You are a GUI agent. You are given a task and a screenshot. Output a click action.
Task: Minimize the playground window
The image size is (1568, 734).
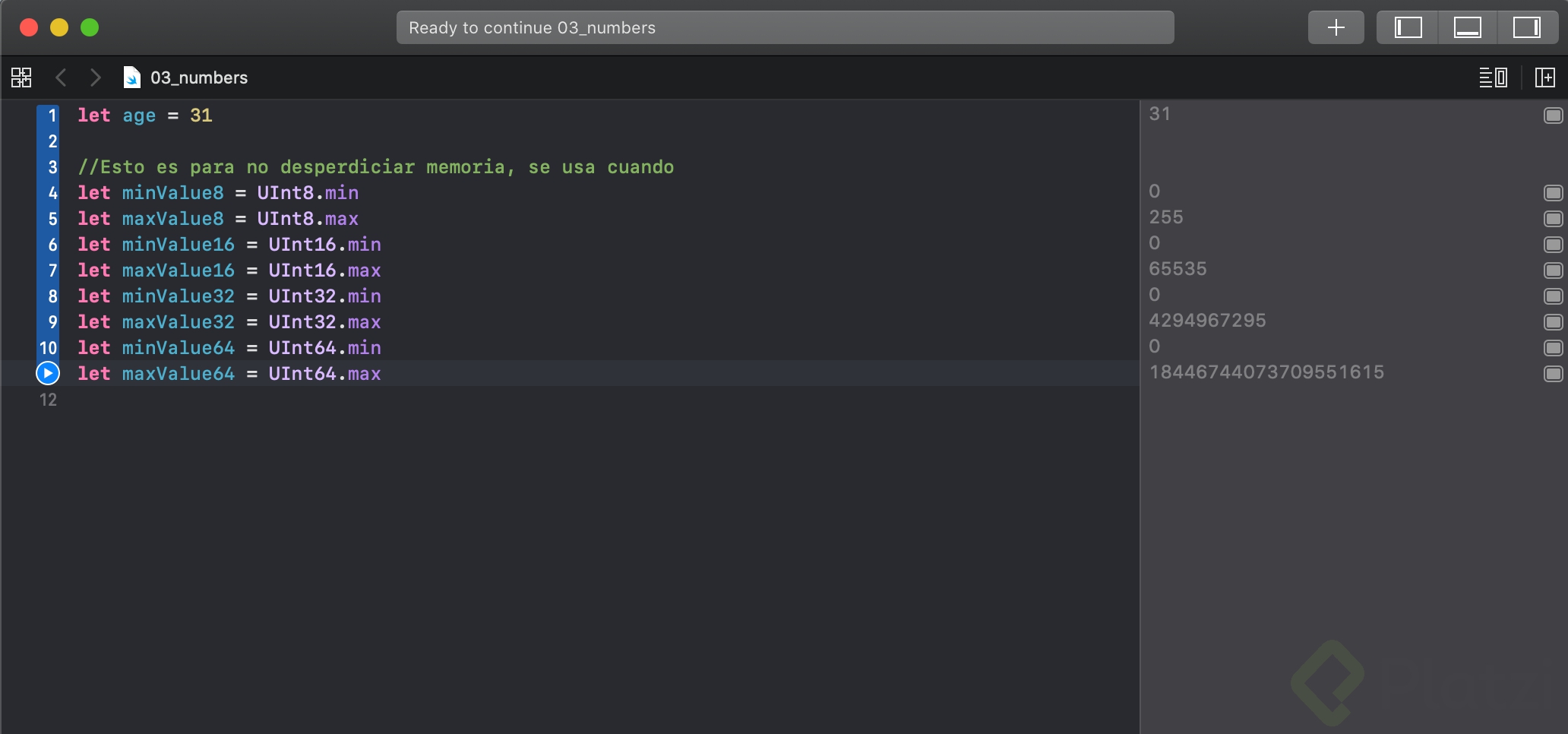click(59, 27)
